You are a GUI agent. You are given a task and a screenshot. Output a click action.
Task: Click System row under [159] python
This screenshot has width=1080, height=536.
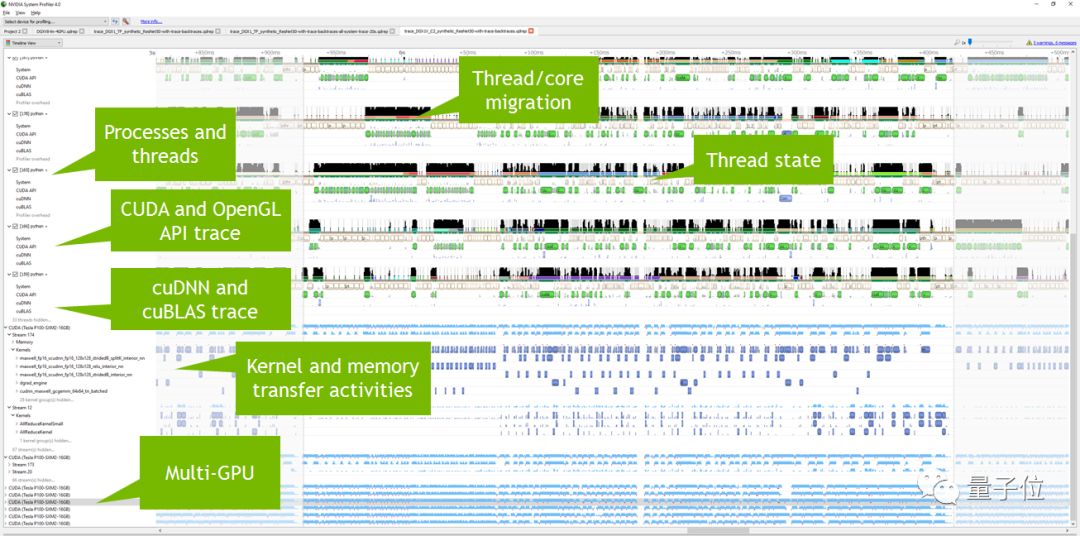coord(23,286)
